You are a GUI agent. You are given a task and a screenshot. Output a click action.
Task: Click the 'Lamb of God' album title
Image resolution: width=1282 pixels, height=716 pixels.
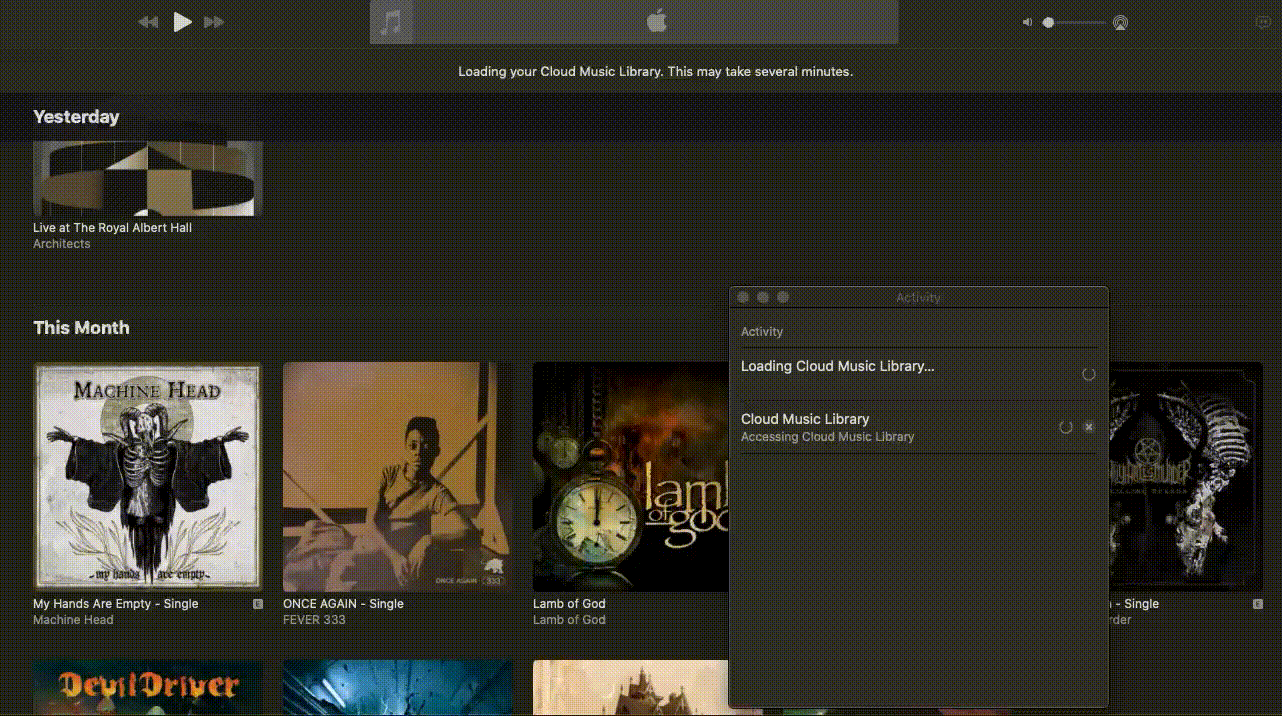(569, 604)
